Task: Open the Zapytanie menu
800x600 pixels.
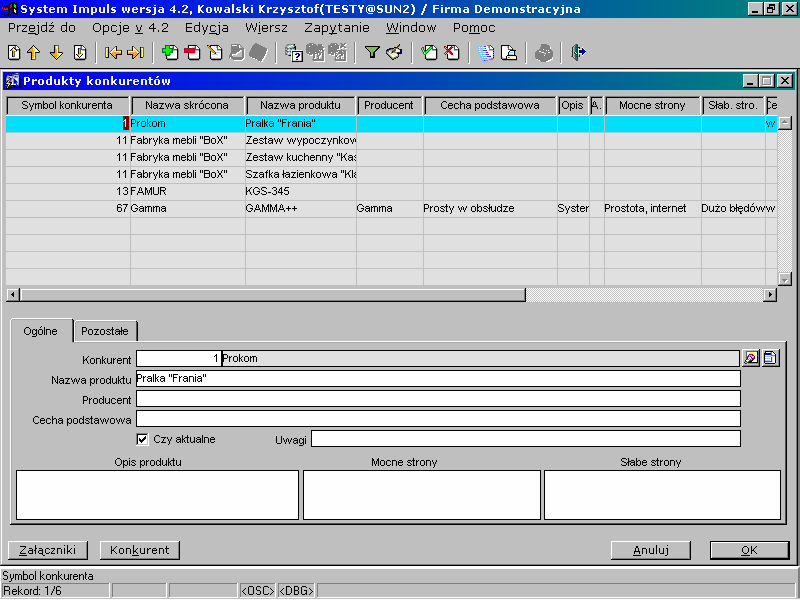Action: pyautogui.click(x=337, y=28)
